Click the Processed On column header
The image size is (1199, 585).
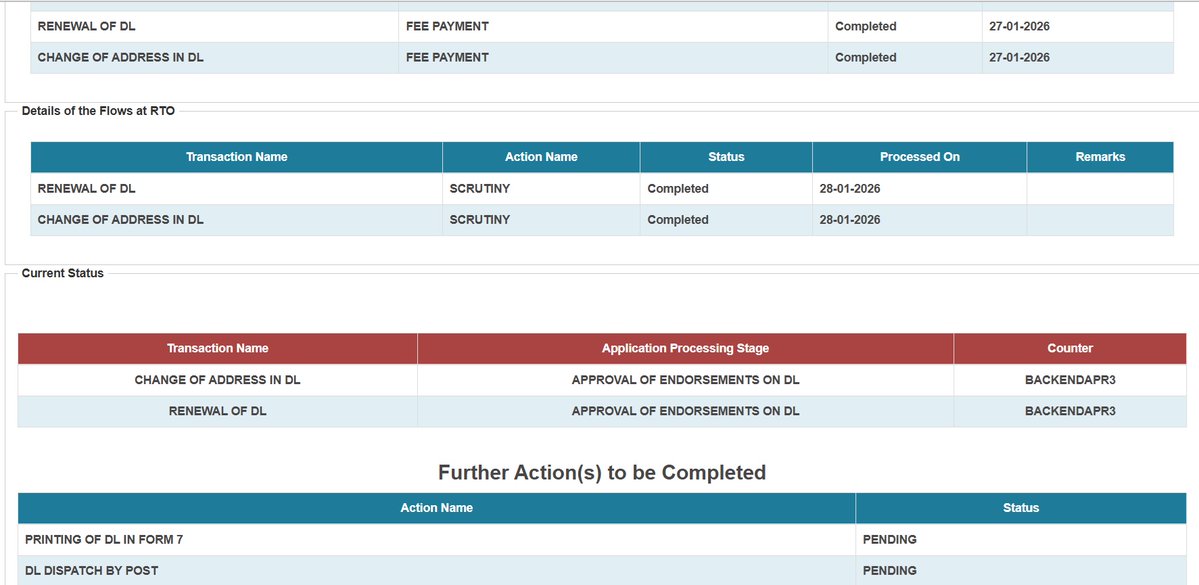(x=920, y=157)
